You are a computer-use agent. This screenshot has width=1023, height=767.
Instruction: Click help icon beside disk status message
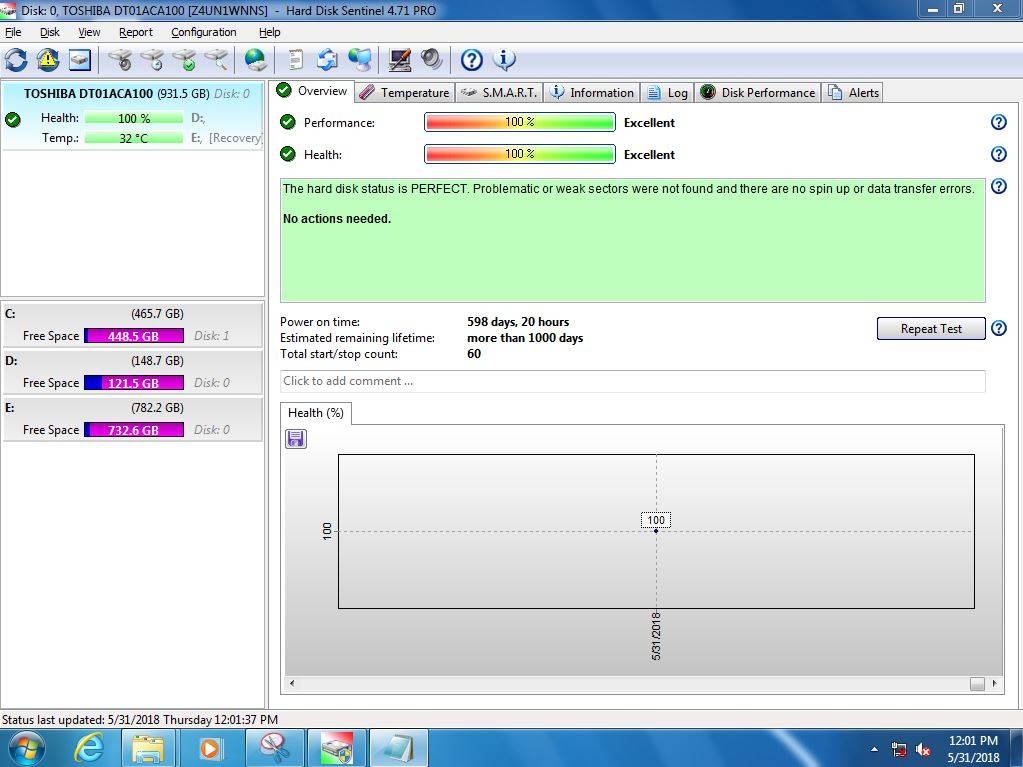point(999,187)
